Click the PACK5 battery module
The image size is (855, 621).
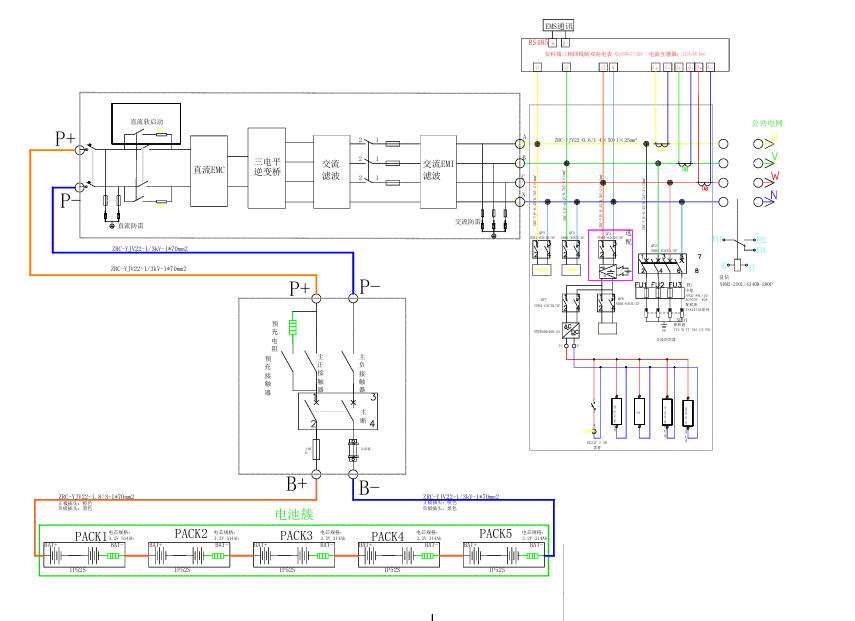pos(504,555)
